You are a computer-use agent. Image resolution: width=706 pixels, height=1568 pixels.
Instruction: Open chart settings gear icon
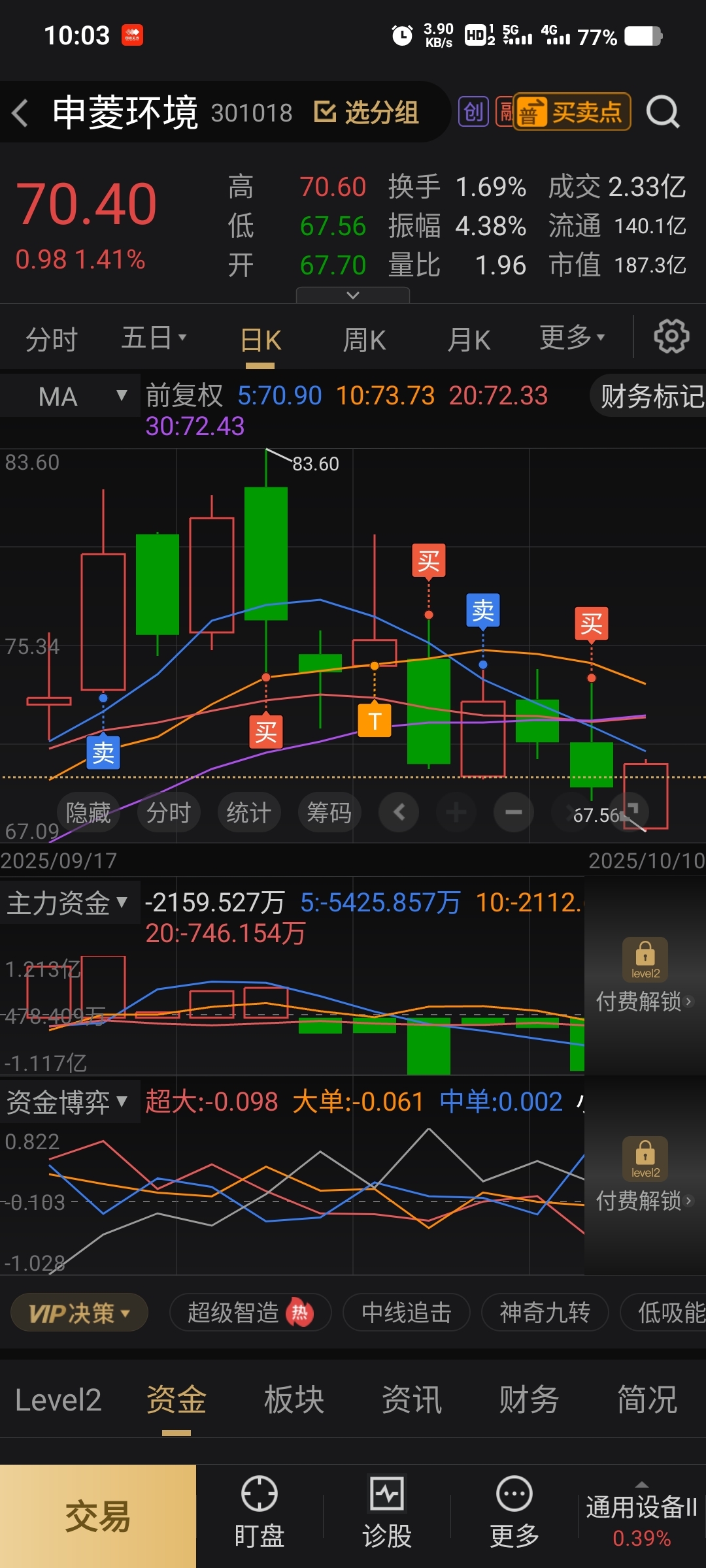pyautogui.click(x=671, y=336)
